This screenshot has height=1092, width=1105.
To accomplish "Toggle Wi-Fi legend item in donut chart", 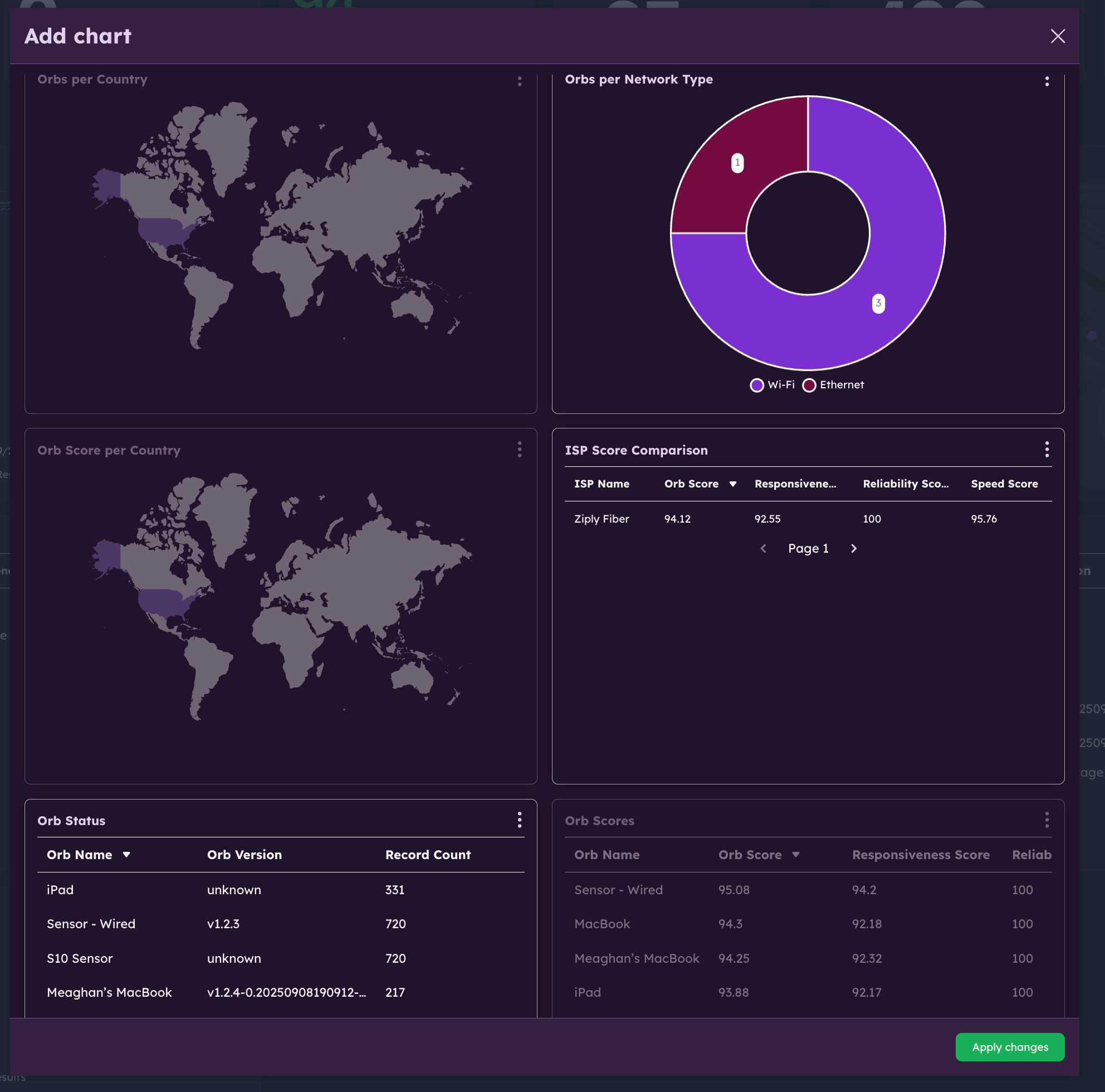I will point(772,385).
